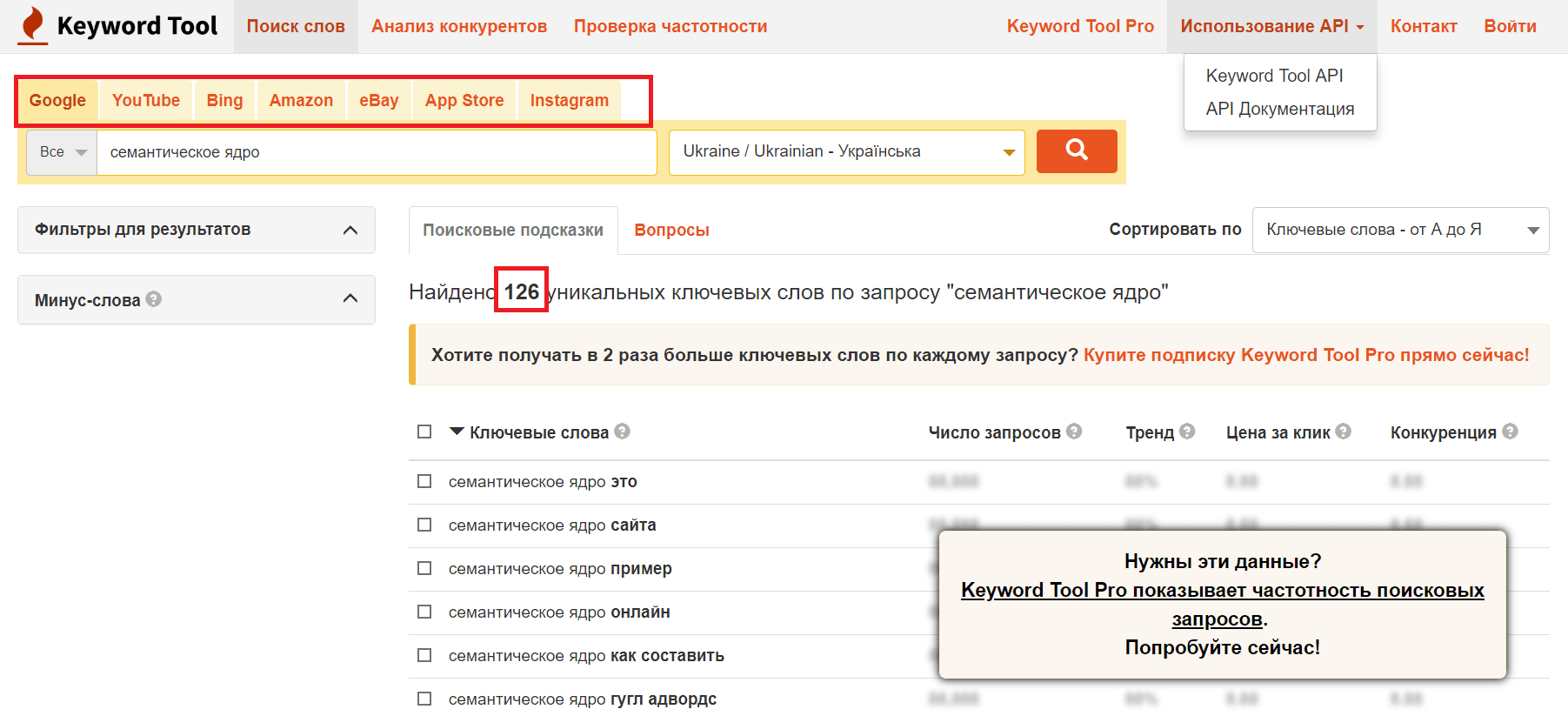The image size is (1568, 716).
Task: Switch to the Instagram tab
Action: (x=570, y=100)
